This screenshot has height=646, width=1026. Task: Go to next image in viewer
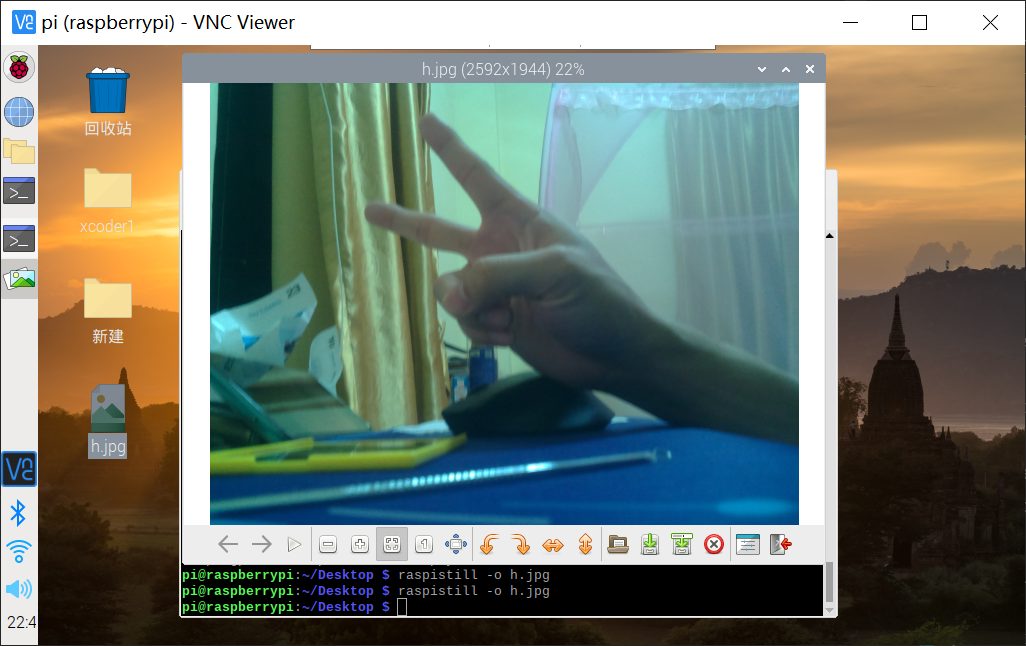262,544
